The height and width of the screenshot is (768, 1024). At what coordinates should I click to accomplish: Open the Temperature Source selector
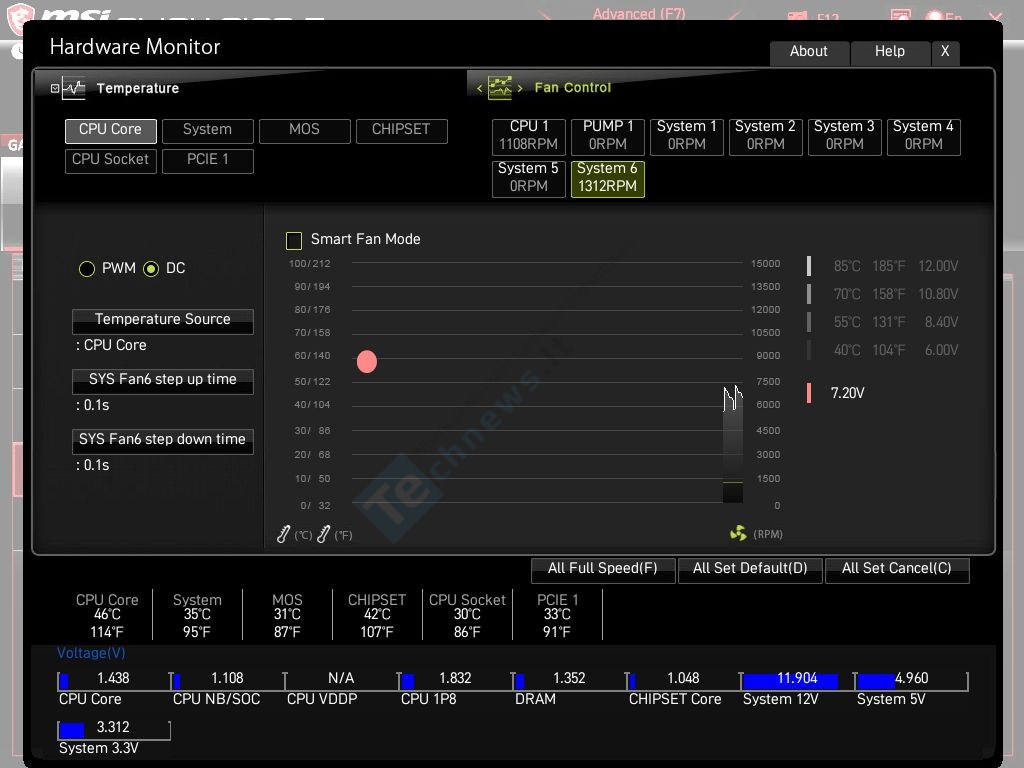coord(163,321)
